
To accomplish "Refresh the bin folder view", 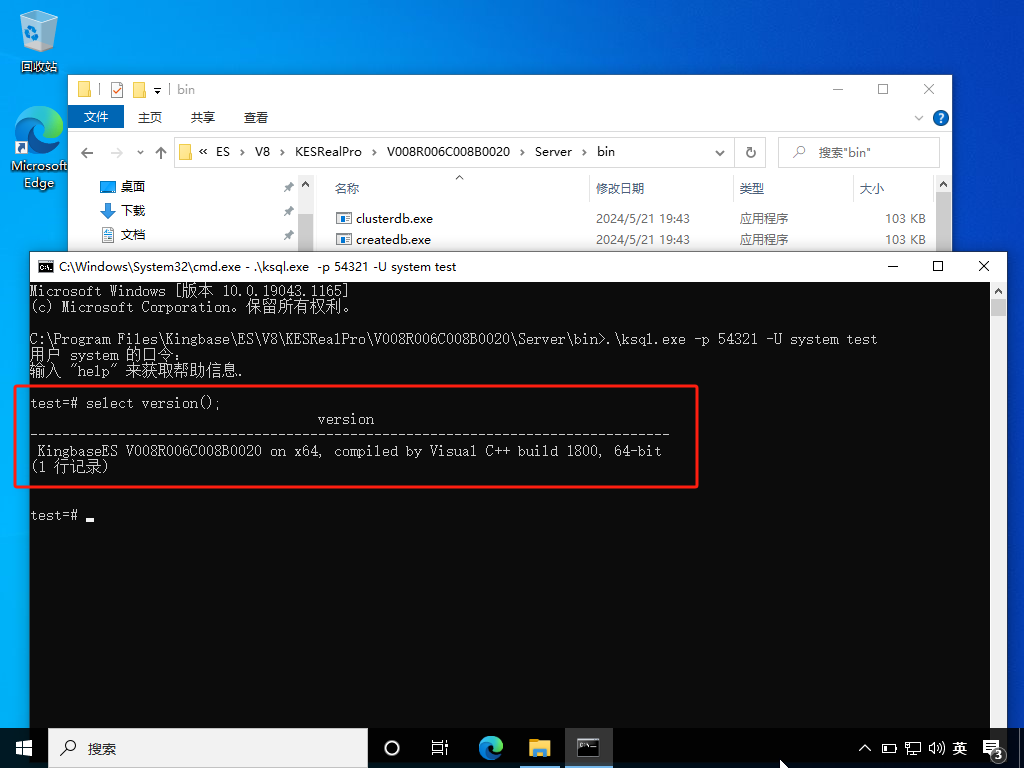I will click(x=750, y=153).
